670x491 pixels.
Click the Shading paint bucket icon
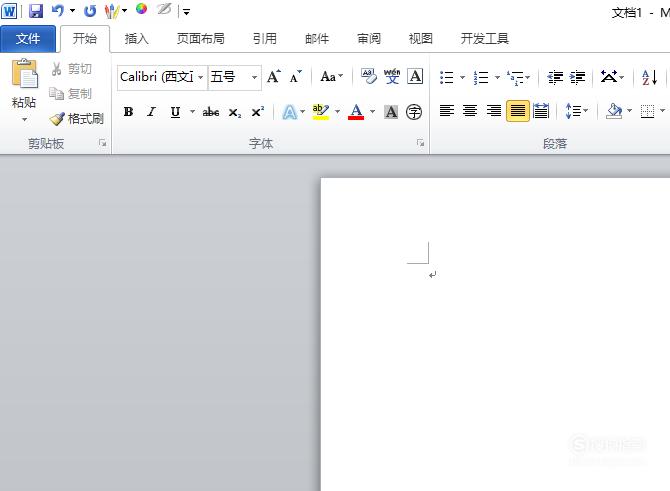[x=614, y=111]
